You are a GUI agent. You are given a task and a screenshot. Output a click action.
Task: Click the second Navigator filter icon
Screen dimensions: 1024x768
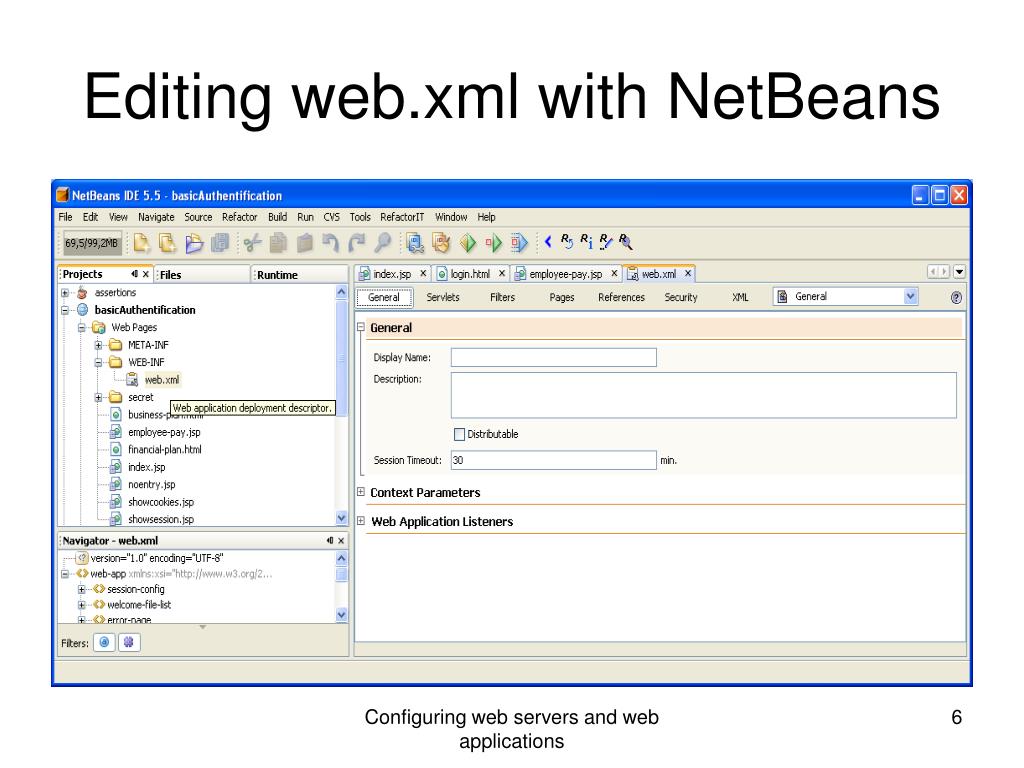click(129, 643)
